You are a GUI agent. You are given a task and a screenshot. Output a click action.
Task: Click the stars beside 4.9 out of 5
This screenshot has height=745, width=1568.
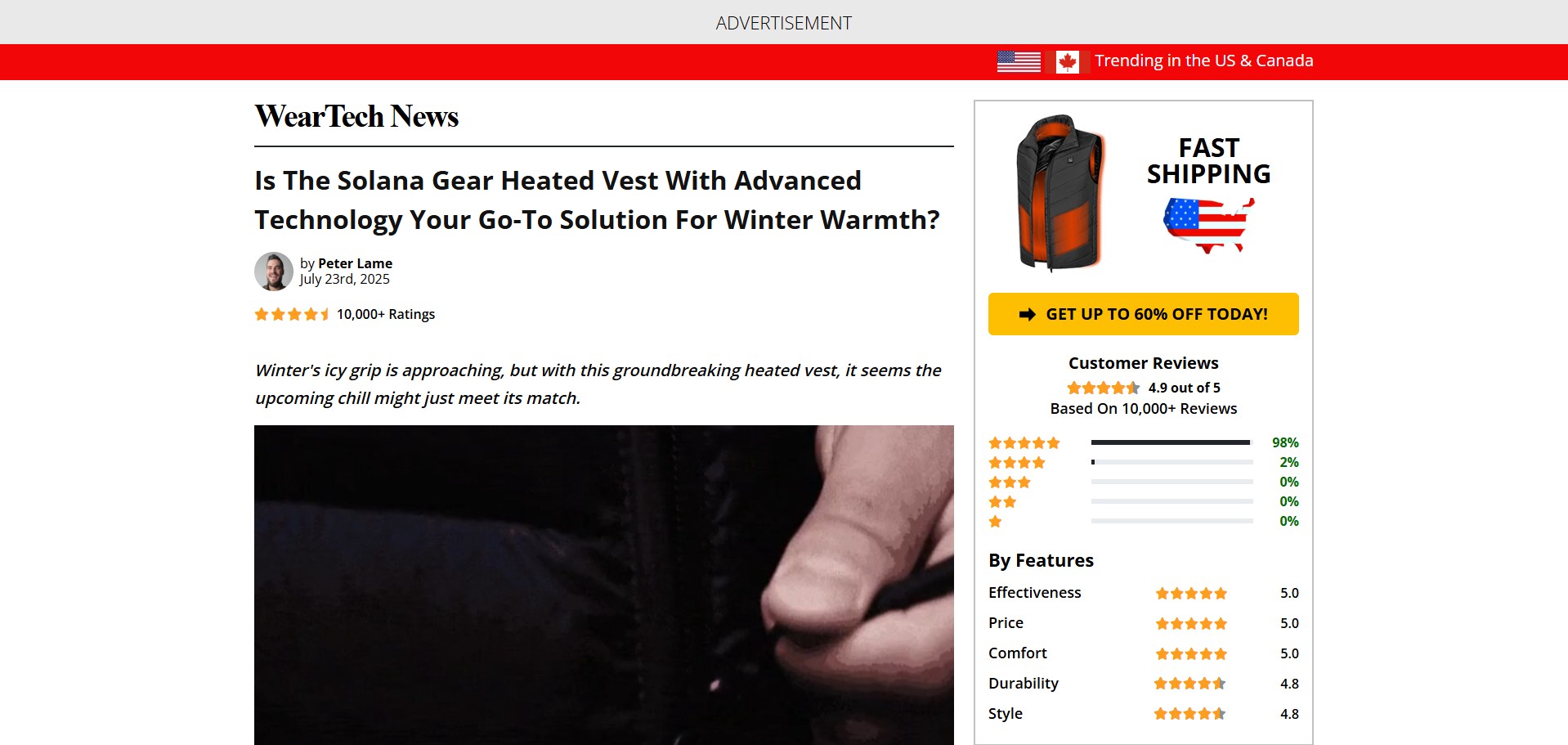1103,388
